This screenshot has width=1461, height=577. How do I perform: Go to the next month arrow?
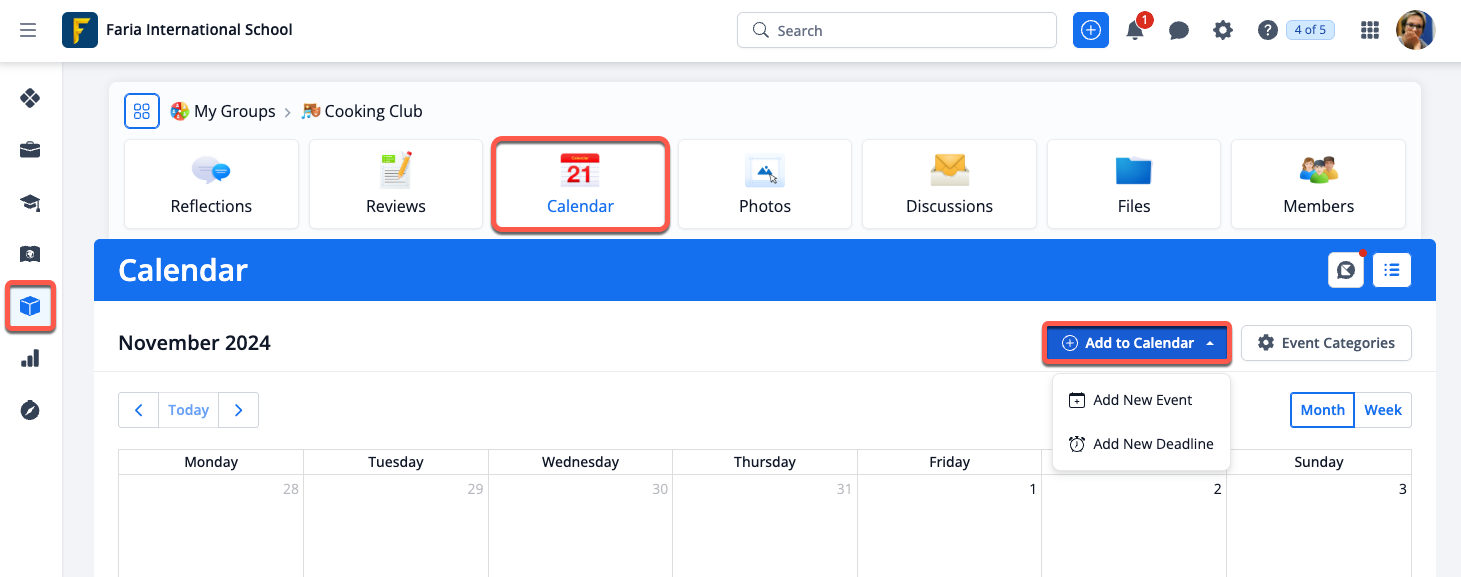click(x=238, y=410)
